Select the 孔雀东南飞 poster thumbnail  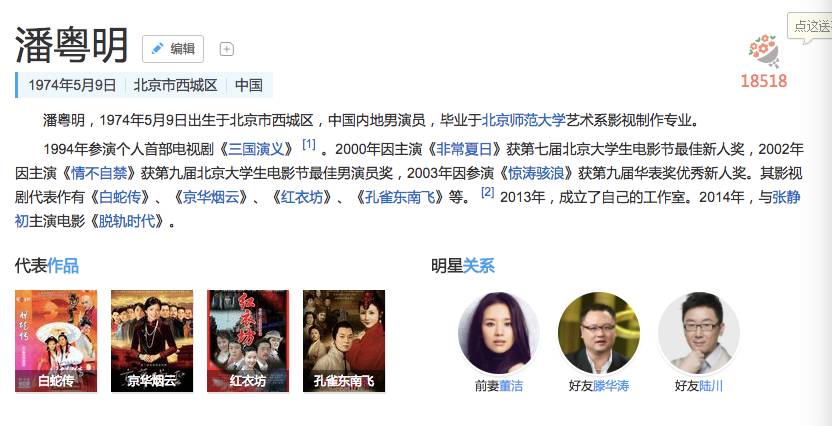pyautogui.click(x=344, y=341)
